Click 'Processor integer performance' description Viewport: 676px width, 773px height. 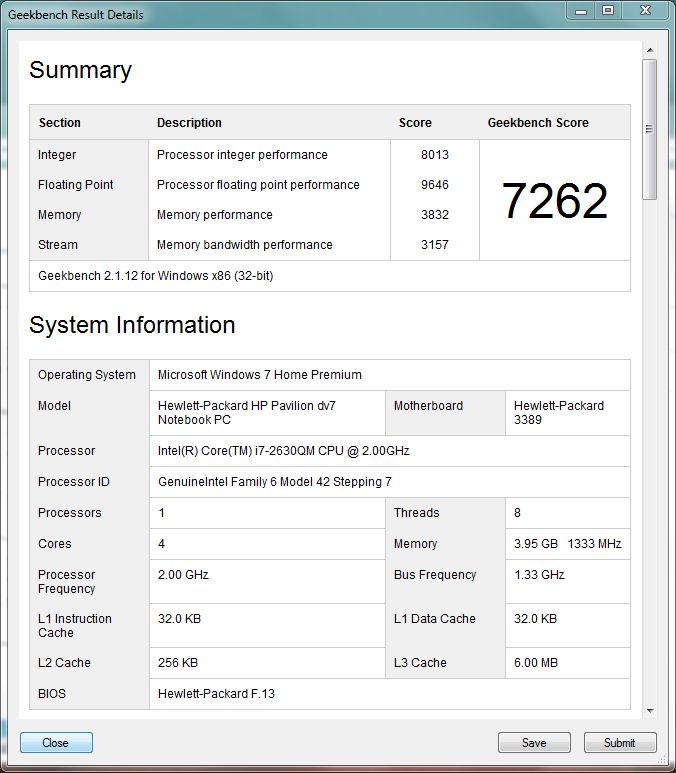pos(242,155)
